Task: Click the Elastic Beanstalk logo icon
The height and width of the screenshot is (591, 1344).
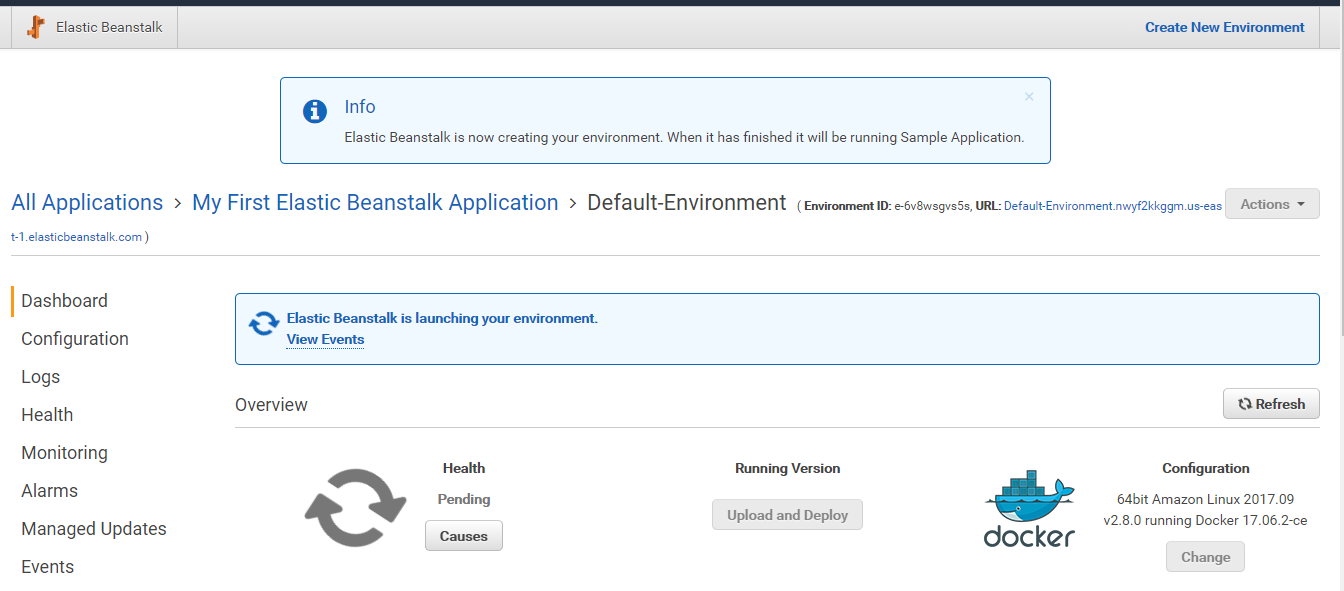Action: pyautogui.click(x=36, y=27)
